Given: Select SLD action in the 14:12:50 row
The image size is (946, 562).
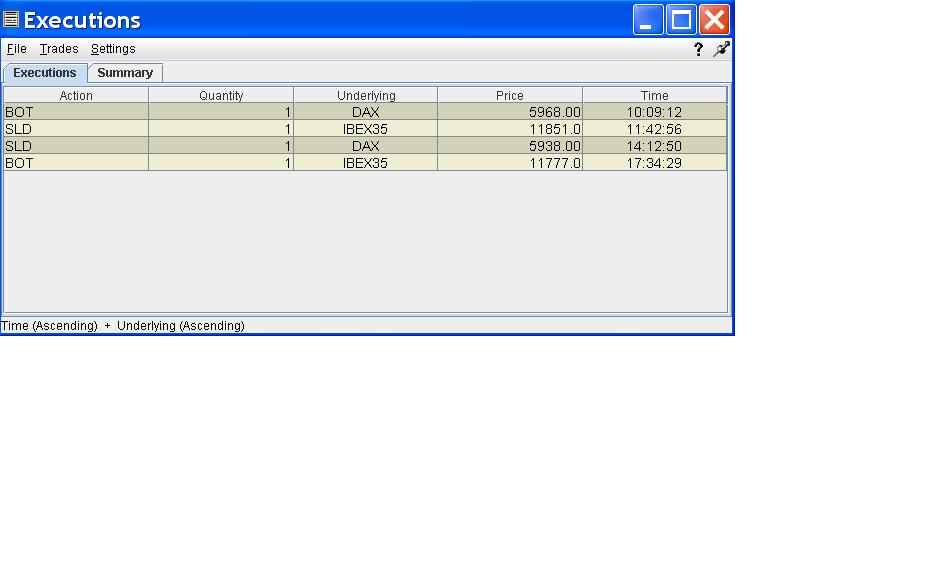Looking at the screenshot, I should 76,145.
